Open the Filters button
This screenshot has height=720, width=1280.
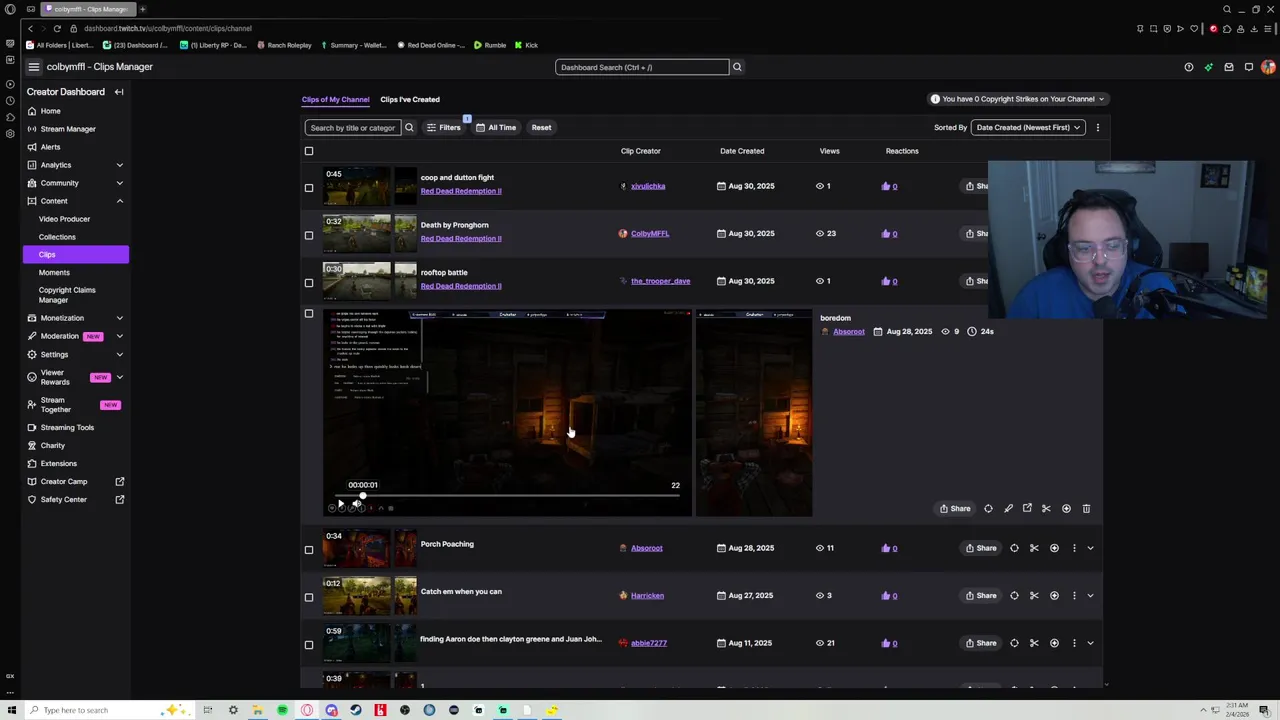pyautogui.click(x=443, y=127)
